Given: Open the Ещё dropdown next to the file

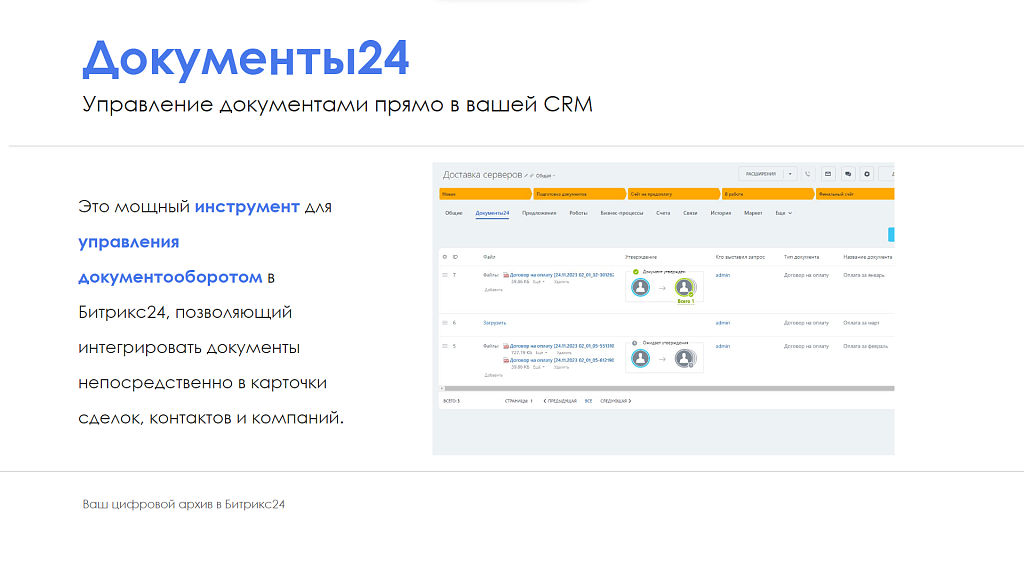Looking at the screenshot, I should (x=537, y=281).
